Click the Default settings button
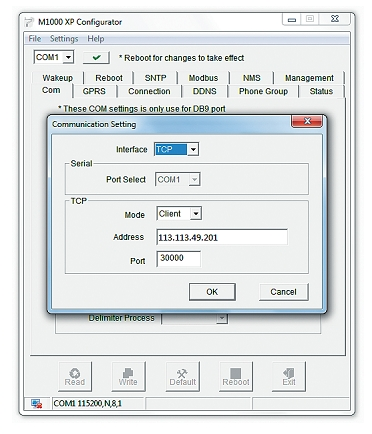372x434 pixels. [x=183, y=377]
